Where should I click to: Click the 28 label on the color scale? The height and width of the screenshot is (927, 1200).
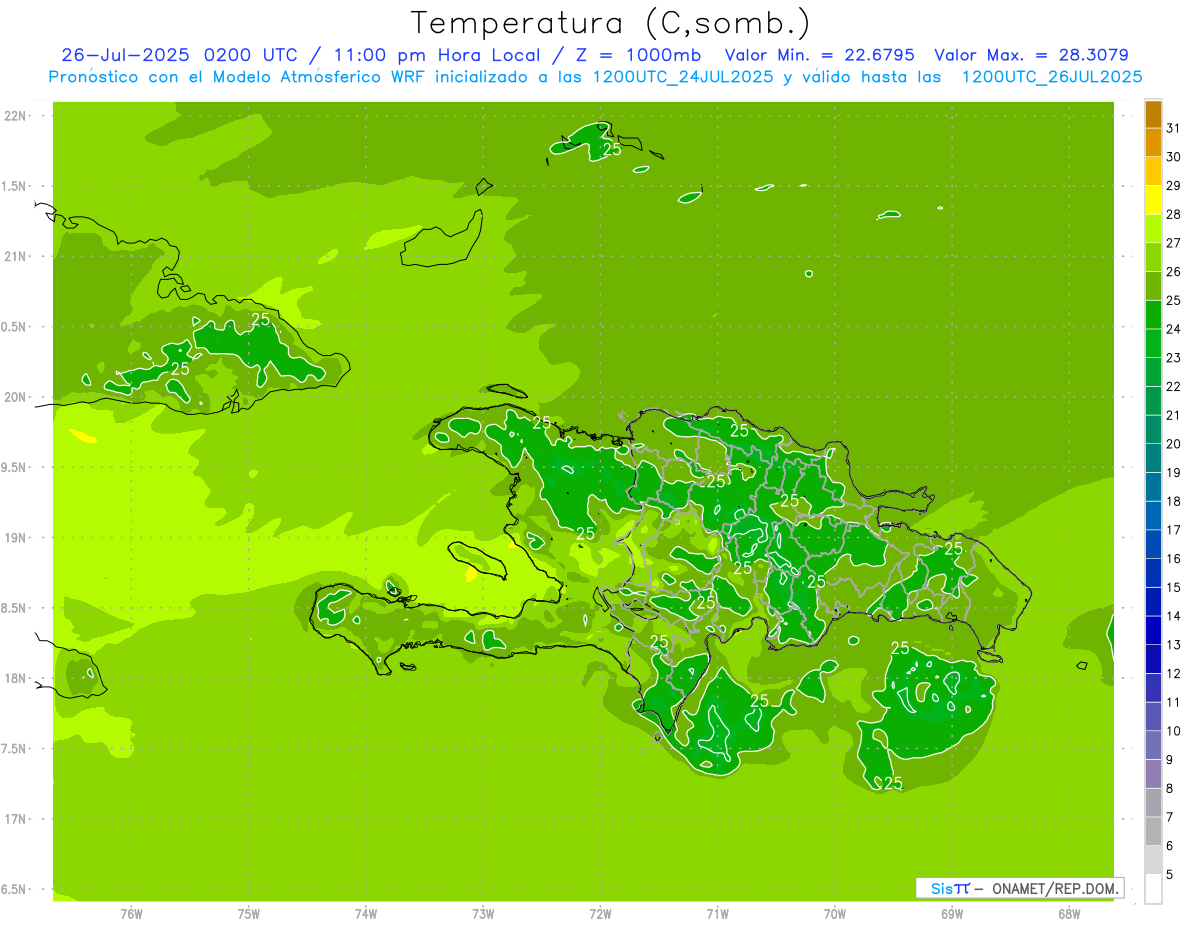(x=1174, y=214)
